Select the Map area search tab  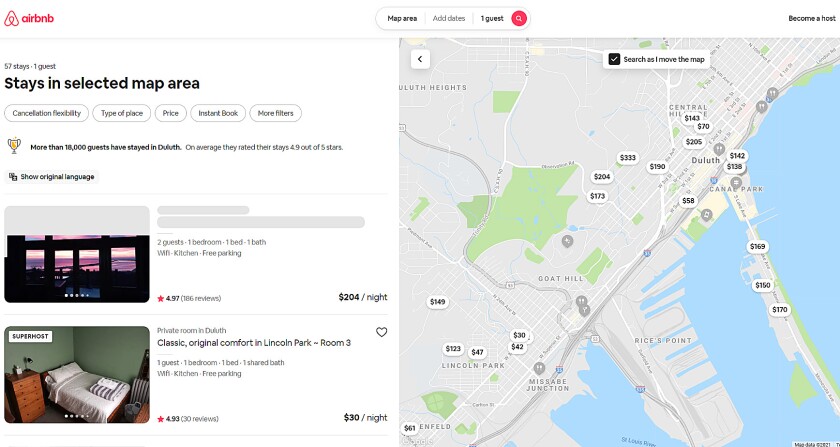pos(402,18)
